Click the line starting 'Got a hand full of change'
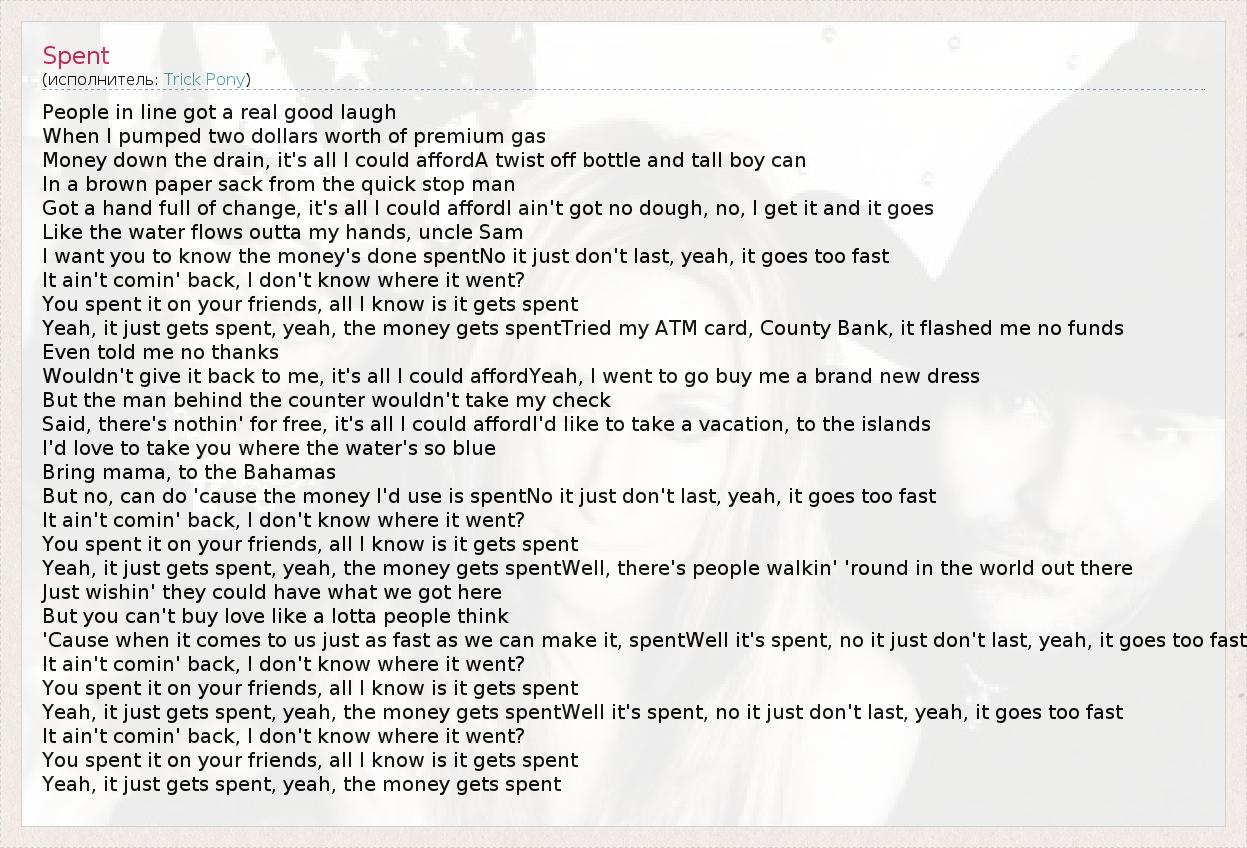The image size is (1247, 848). click(x=488, y=208)
